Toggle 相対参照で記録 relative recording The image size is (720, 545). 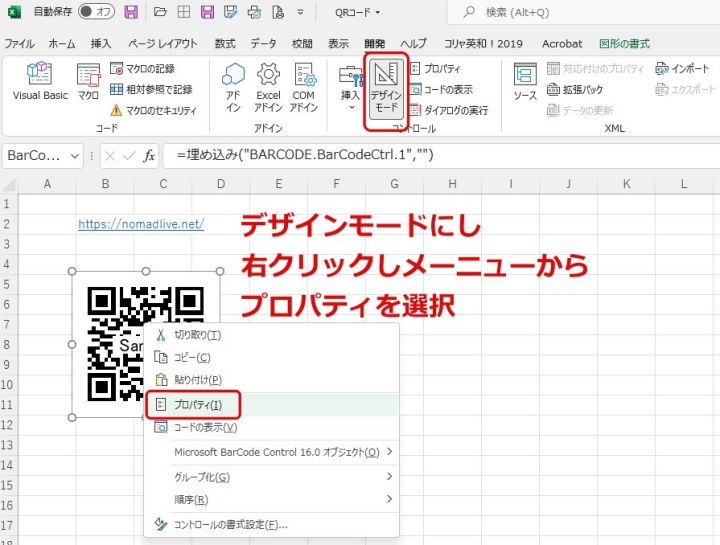pyautogui.click(x=151, y=90)
